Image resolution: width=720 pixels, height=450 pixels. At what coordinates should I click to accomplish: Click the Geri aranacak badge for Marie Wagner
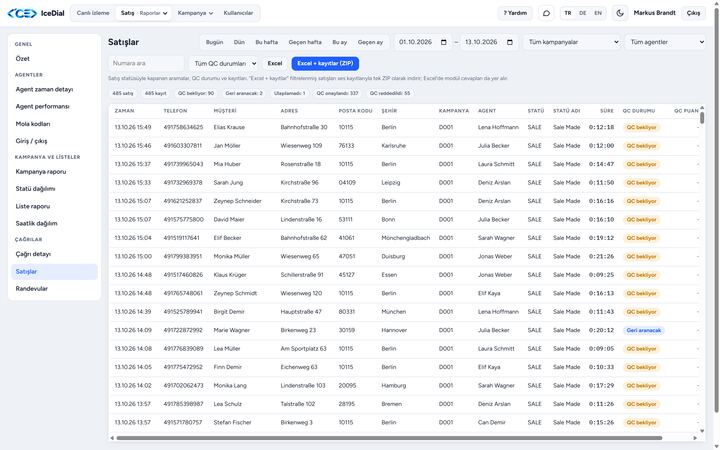644,331
